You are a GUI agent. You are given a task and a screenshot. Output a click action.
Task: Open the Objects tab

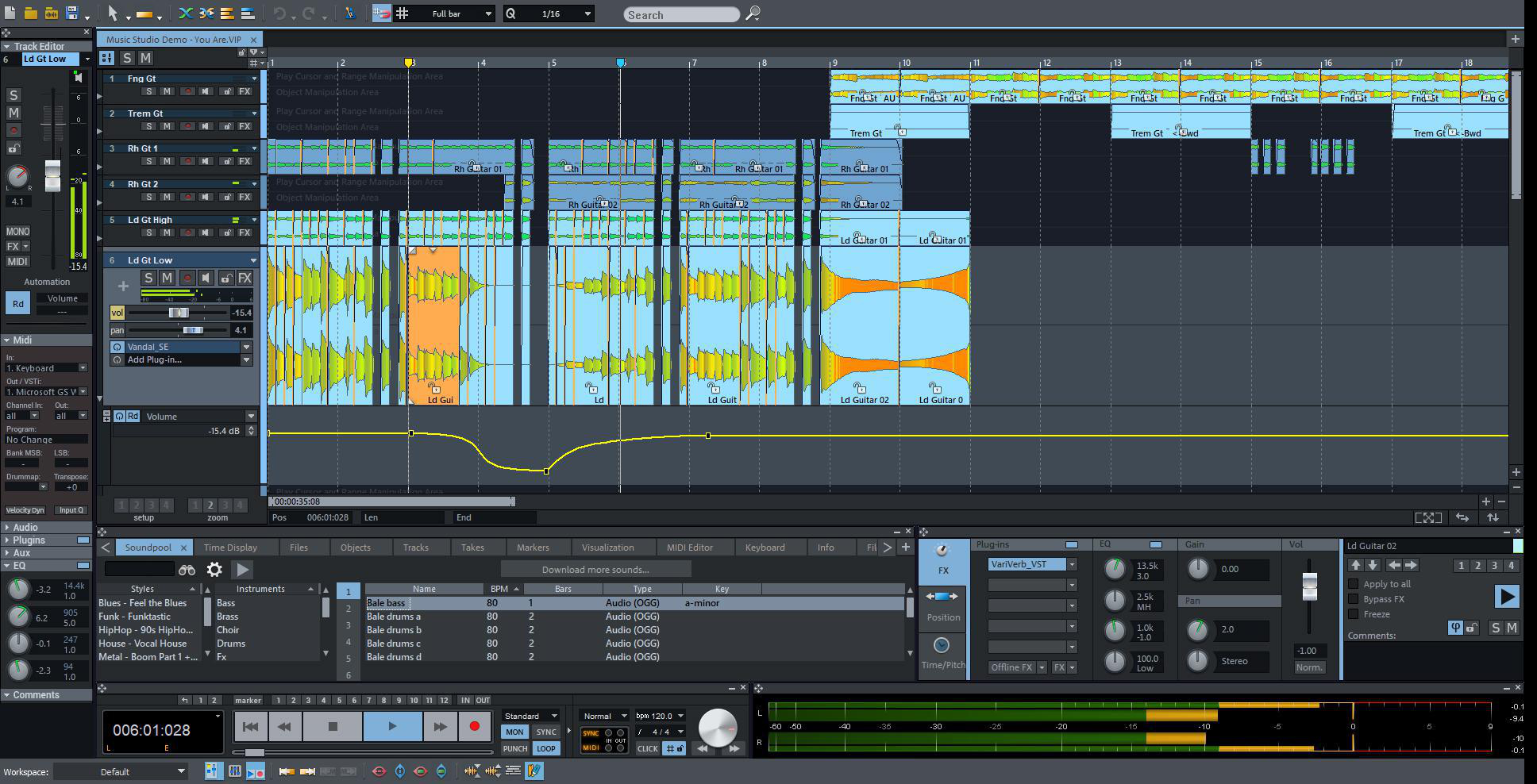pyautogui.click(x=355, y=547)
